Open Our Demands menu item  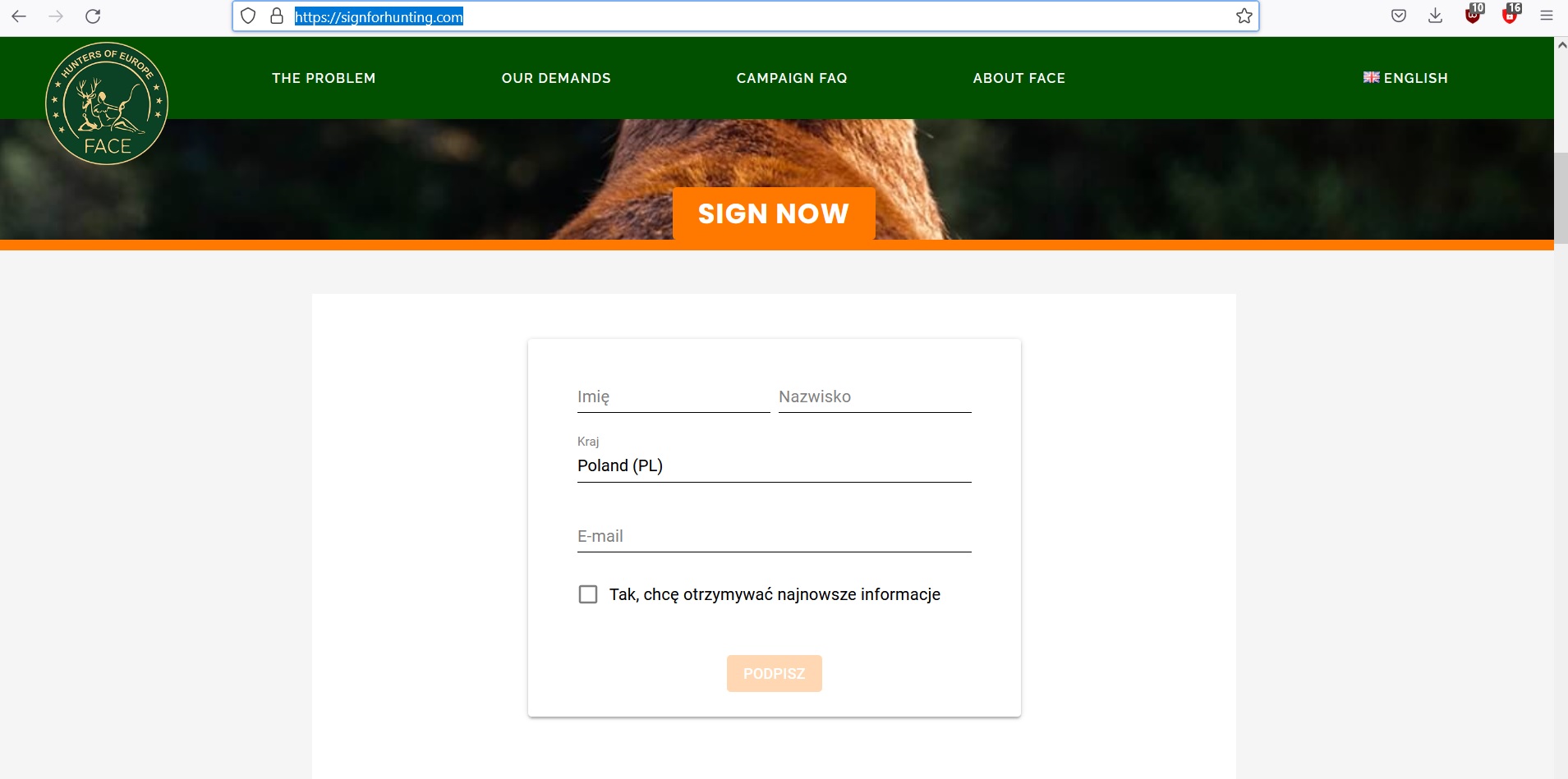[556, 78]
